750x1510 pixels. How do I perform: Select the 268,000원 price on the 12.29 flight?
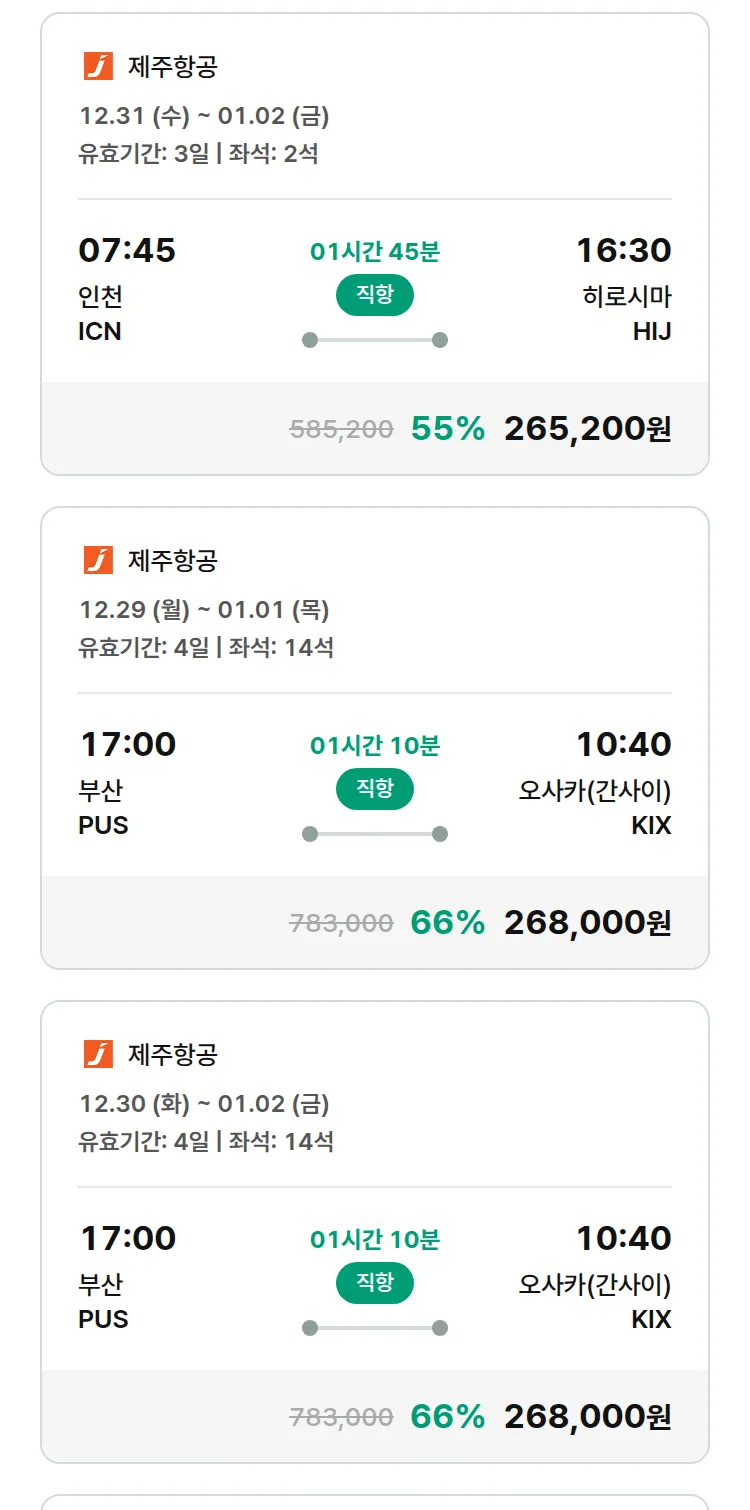coord(587,922)
